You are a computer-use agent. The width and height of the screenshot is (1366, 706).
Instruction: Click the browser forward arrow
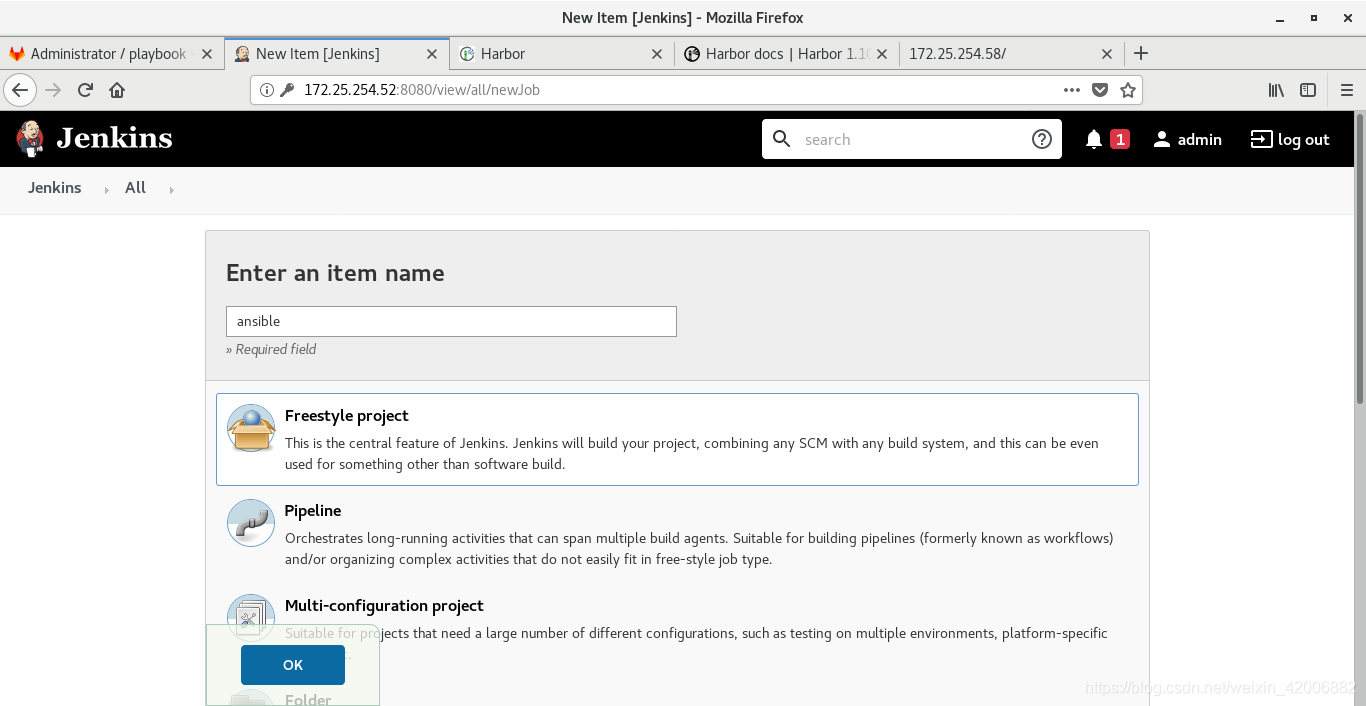click(x=53, y=90)
